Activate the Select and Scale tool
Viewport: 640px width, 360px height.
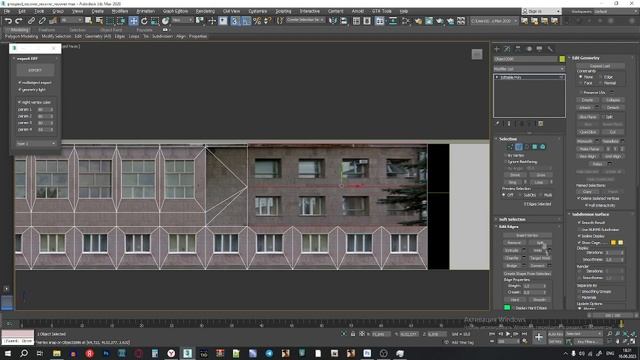(x=155, y=20)
